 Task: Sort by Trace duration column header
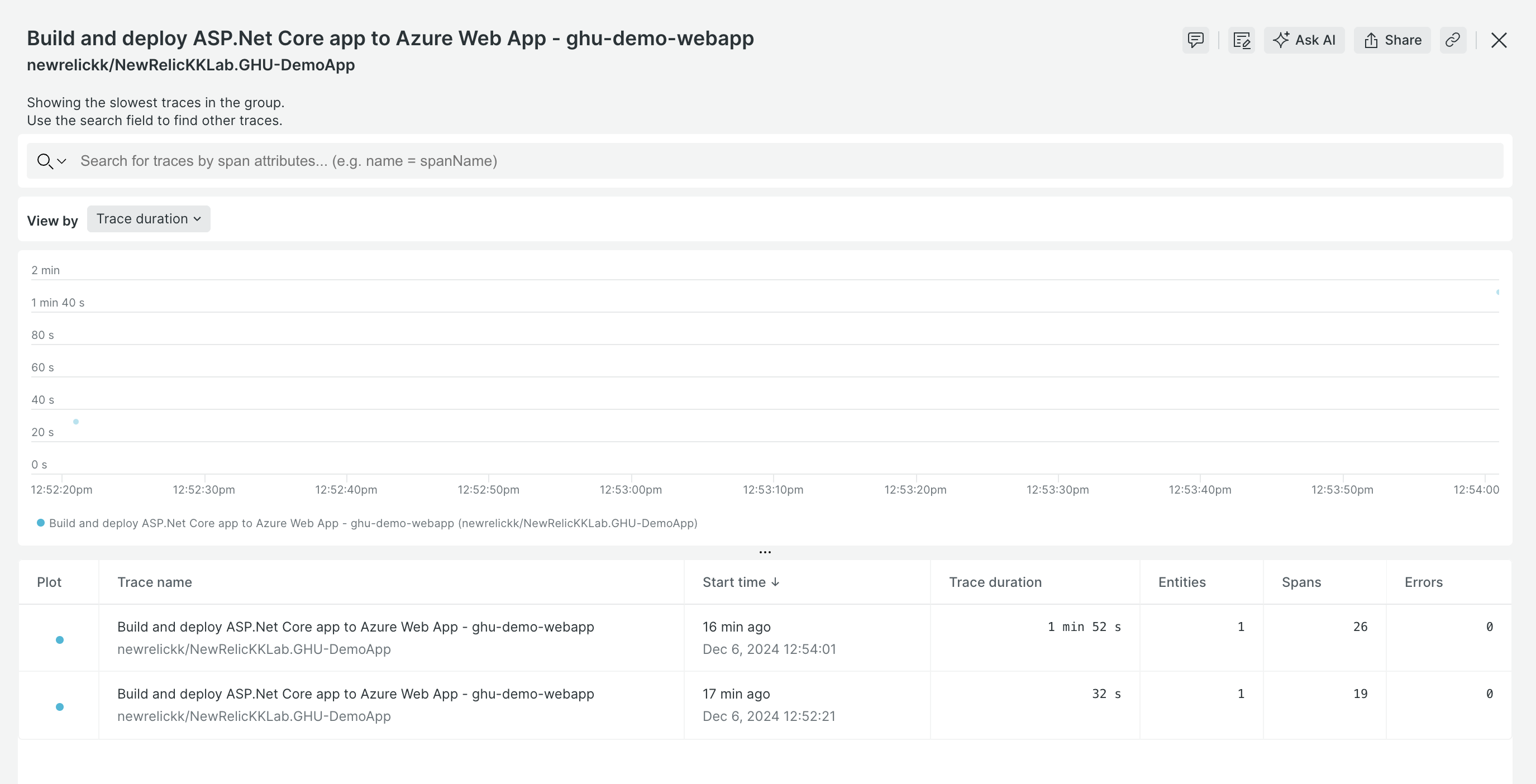pos(995,582)
